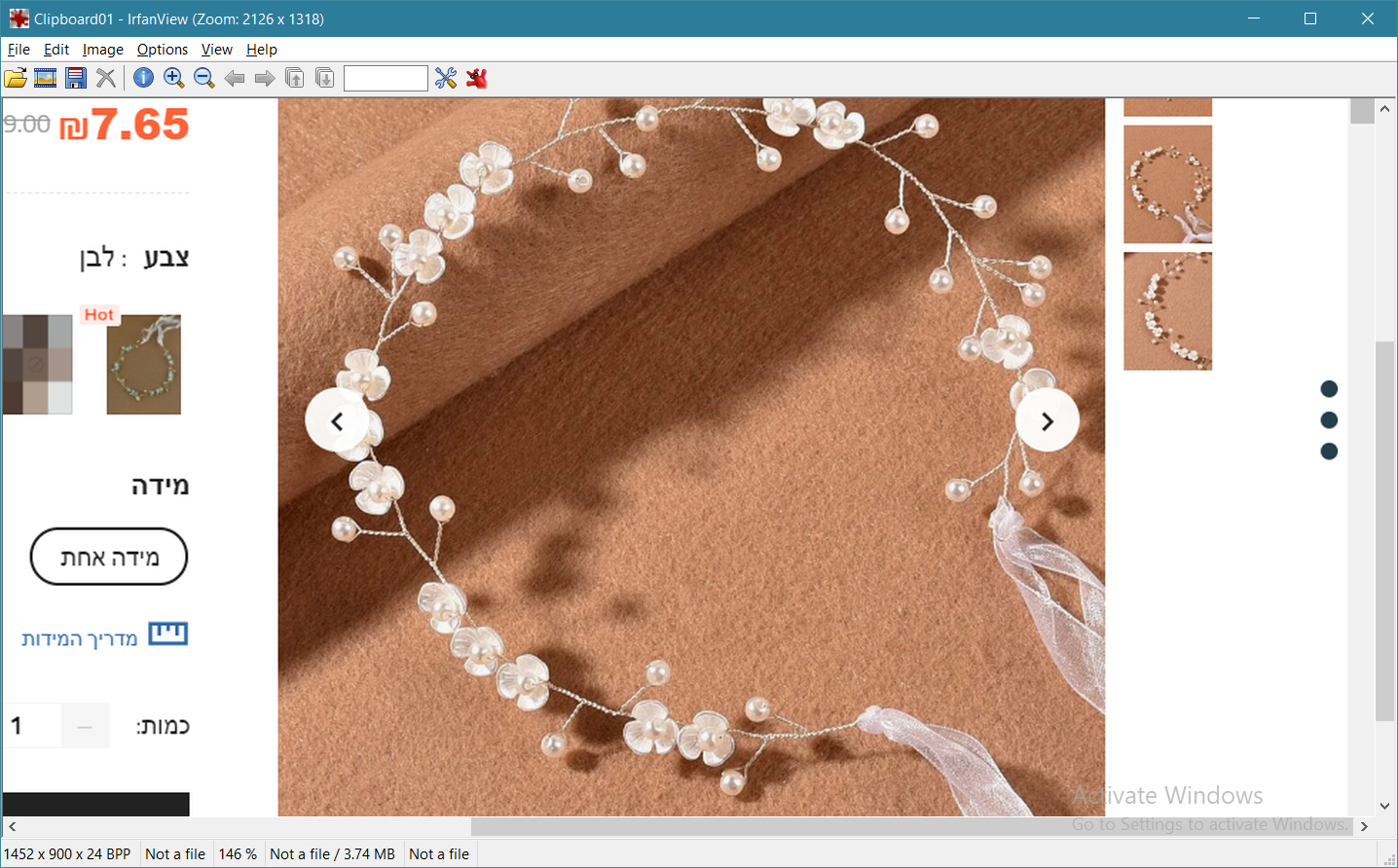Click the red price 7.65
The height and width of the screenshot is (868, 1398).
tap(124, 125)
